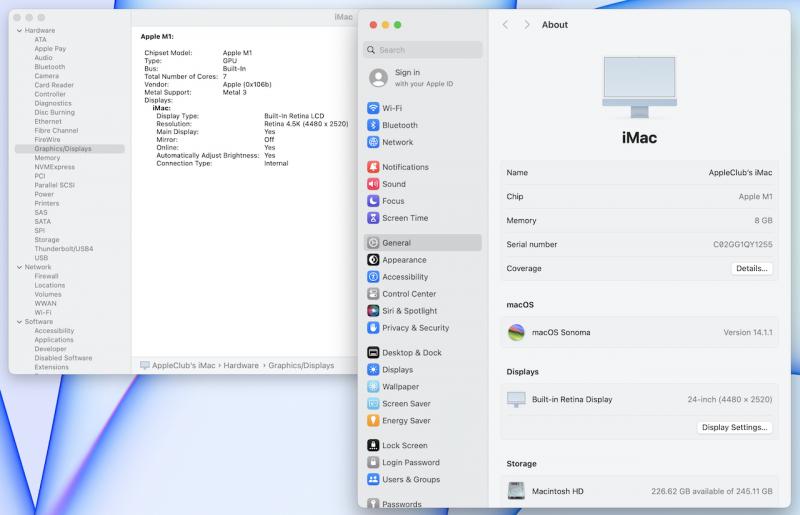Click the Resolution Retina 4.5K value

(x=306, y=124)
